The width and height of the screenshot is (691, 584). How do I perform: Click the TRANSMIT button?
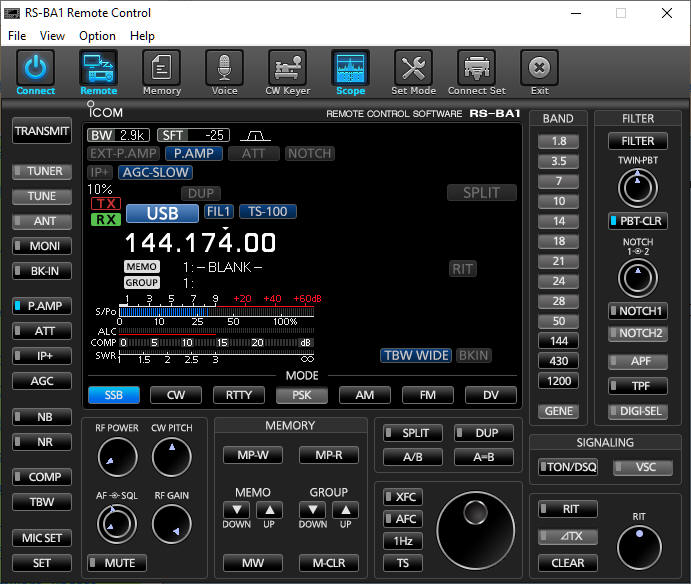click(x=42, y=131)
